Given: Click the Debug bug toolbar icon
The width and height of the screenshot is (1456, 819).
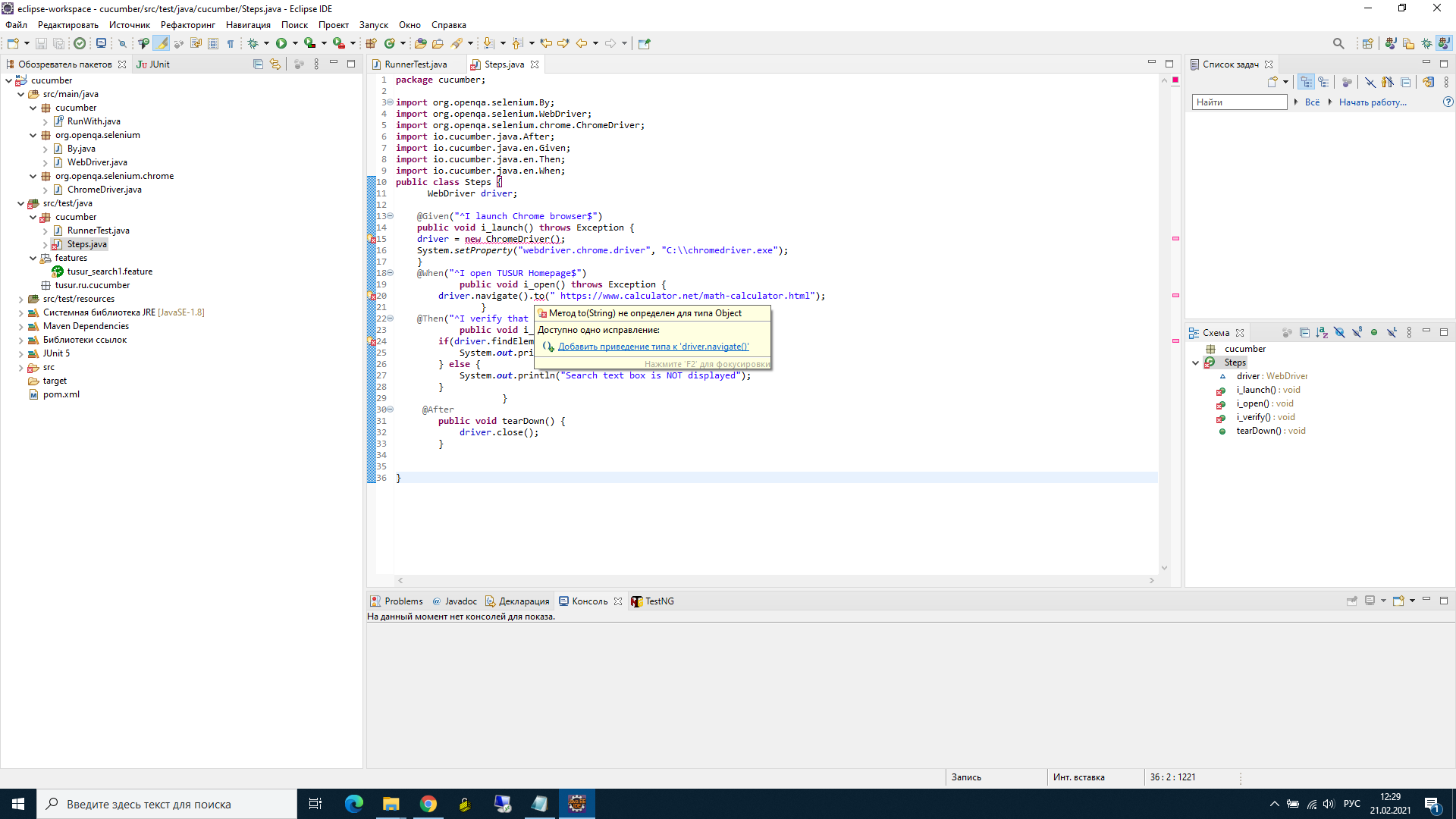Looking at the screenshot, I should click(x=253, y=43).
